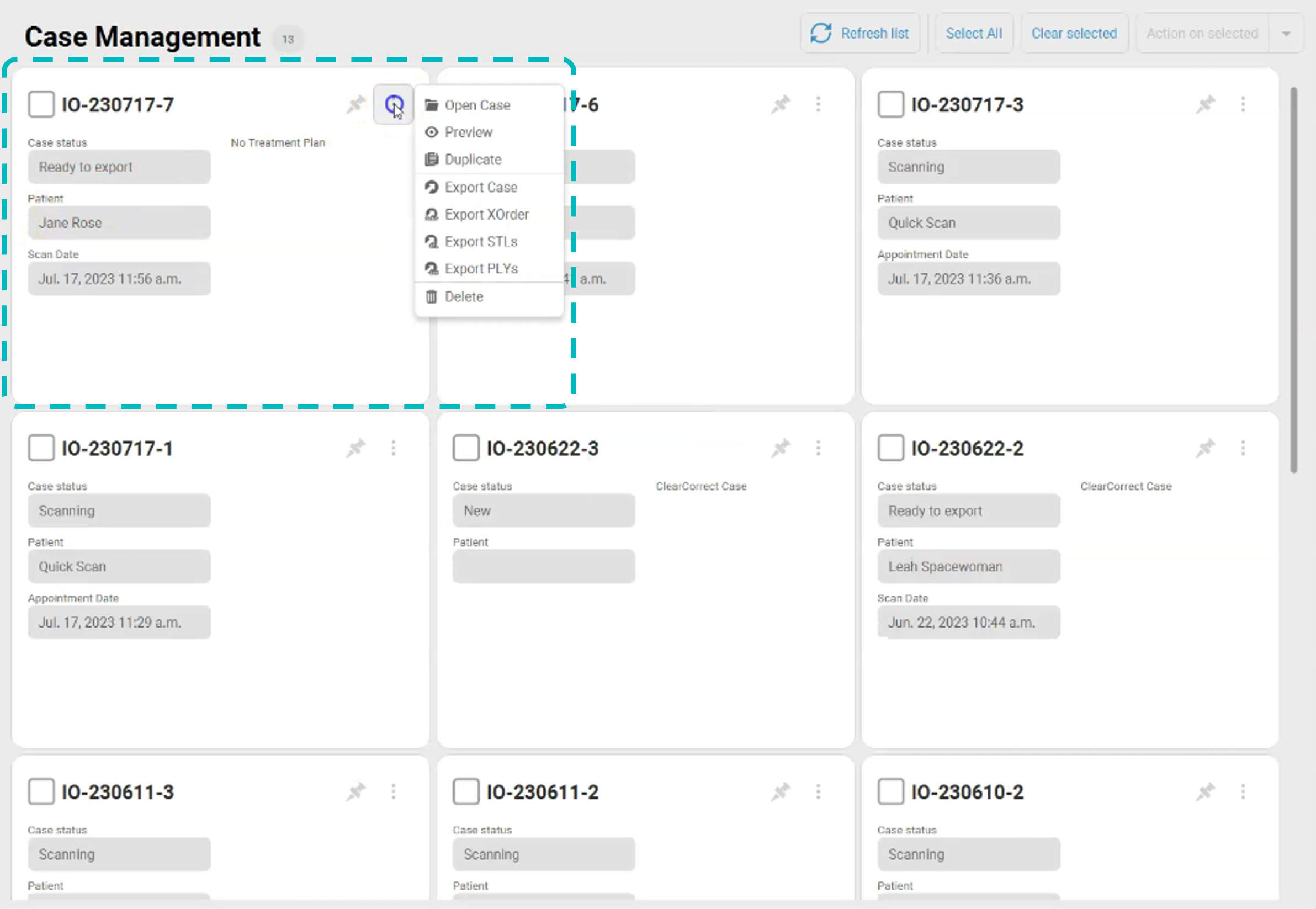Click Export STLs menu entry
The height and width of the screenshot is (909, 1316).
pos(489,242)
